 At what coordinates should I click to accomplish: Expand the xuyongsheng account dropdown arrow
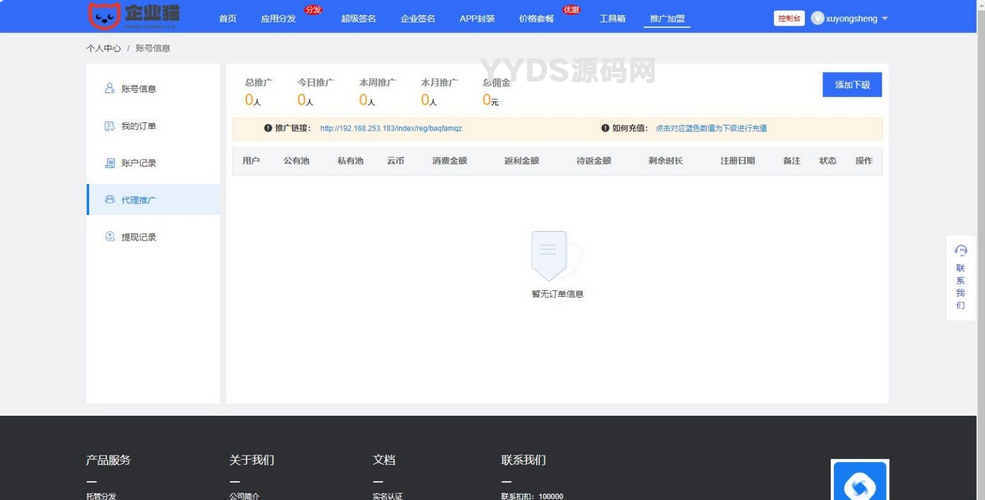885,19
